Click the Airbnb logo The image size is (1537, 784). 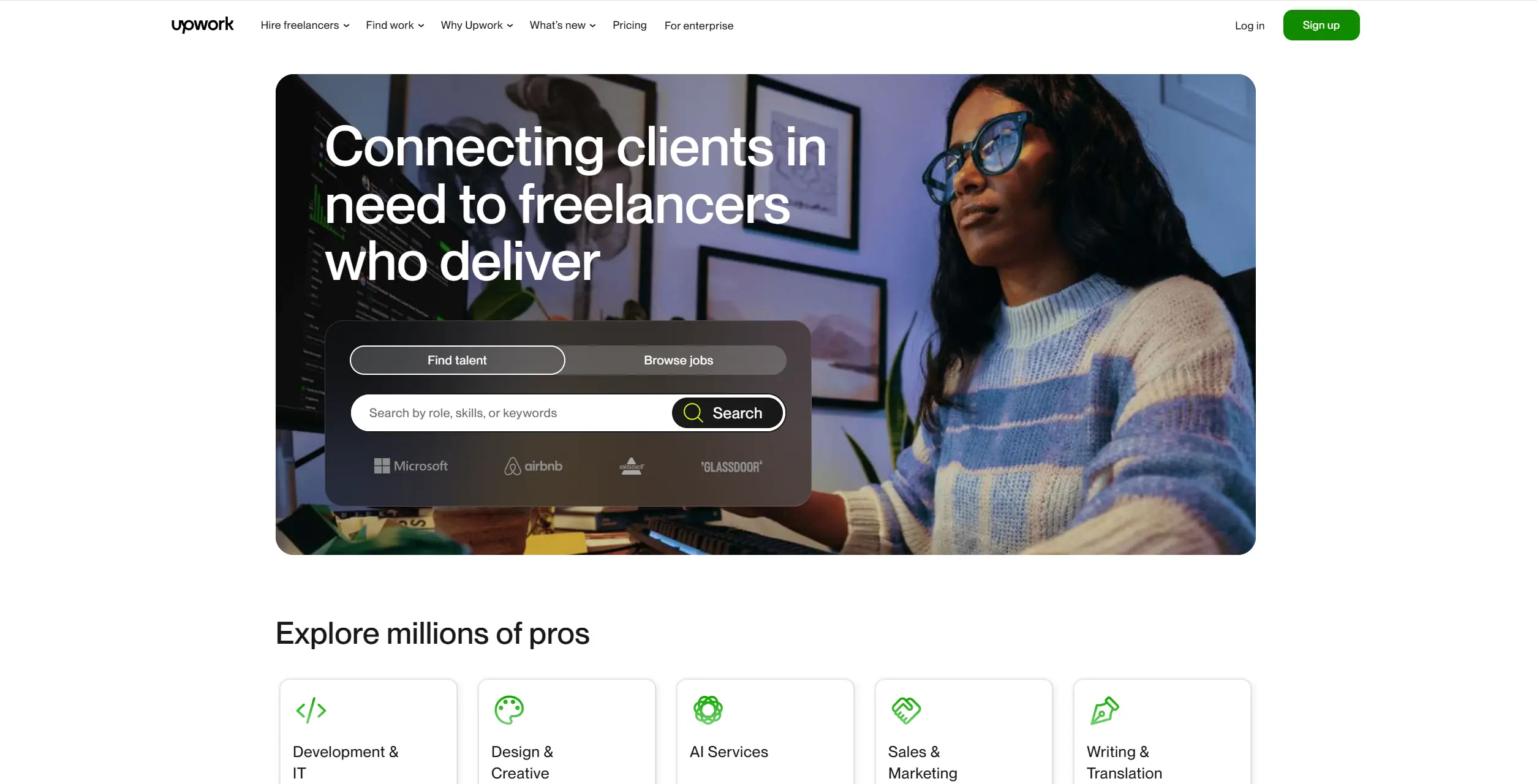(x=533, y=466)
